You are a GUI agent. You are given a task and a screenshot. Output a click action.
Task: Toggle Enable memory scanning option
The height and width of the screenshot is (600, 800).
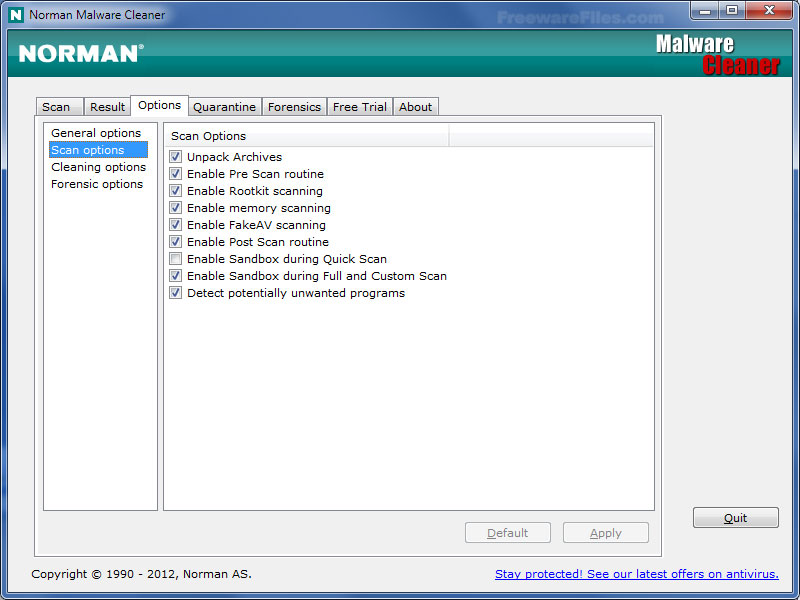(x=176, y=208)
